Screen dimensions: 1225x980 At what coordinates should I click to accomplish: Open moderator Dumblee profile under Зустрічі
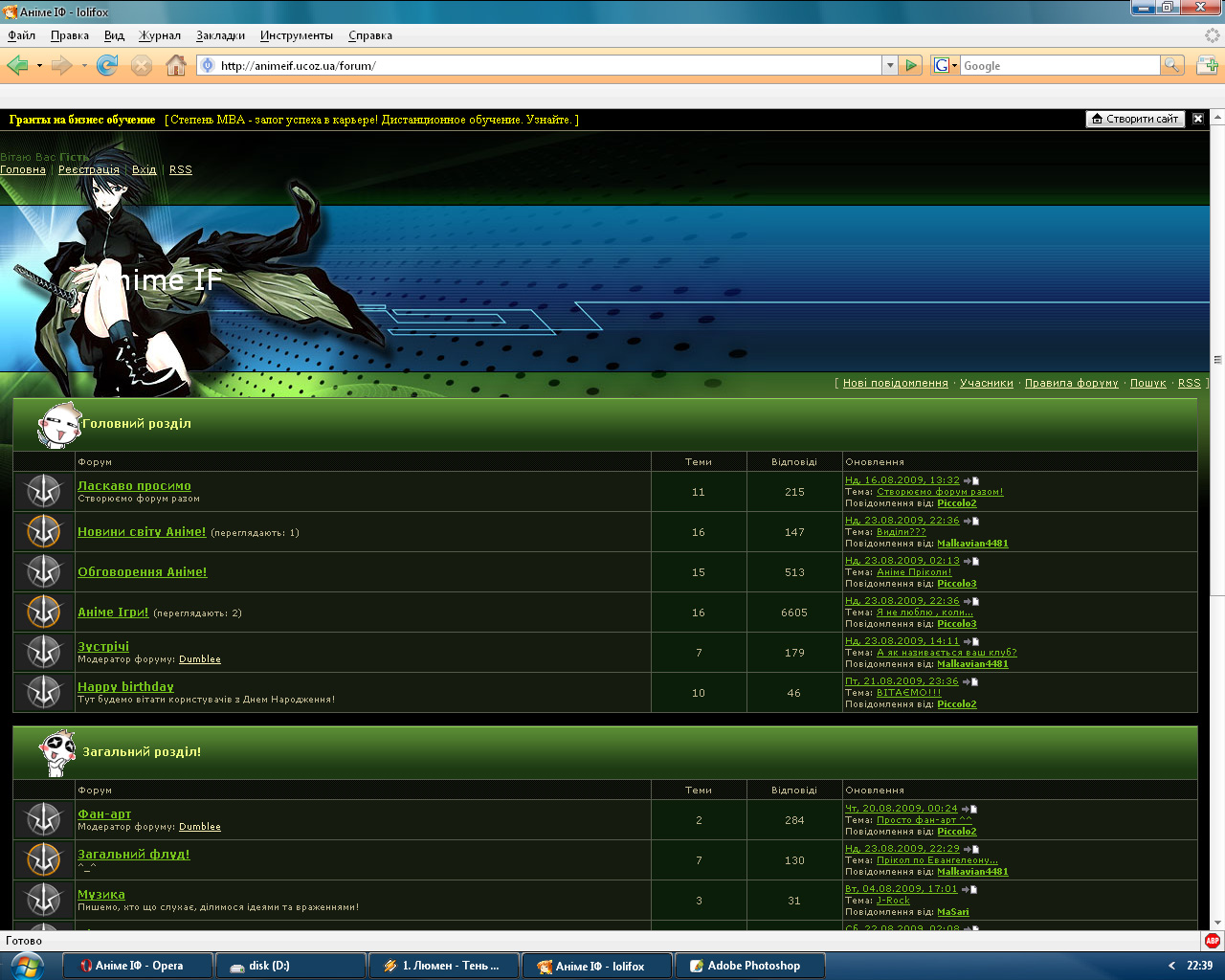[200, 659]
